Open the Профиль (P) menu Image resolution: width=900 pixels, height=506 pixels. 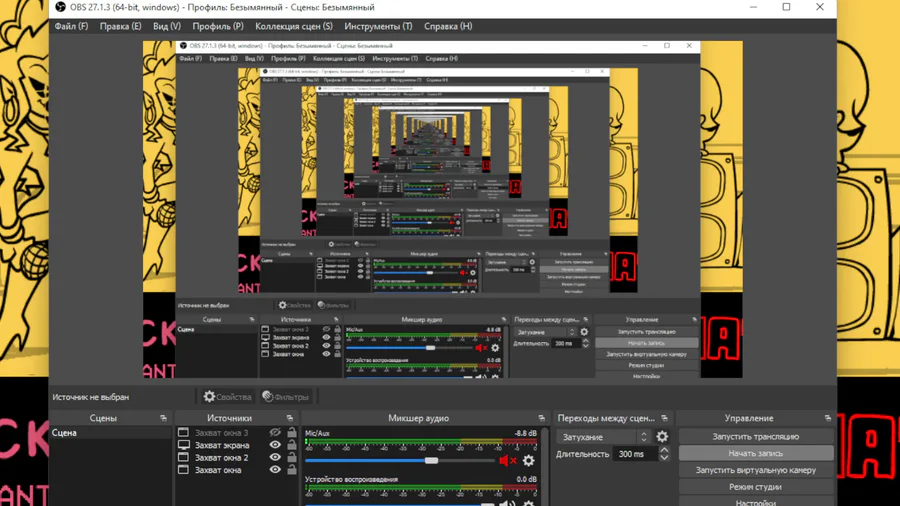click(218, 26)
